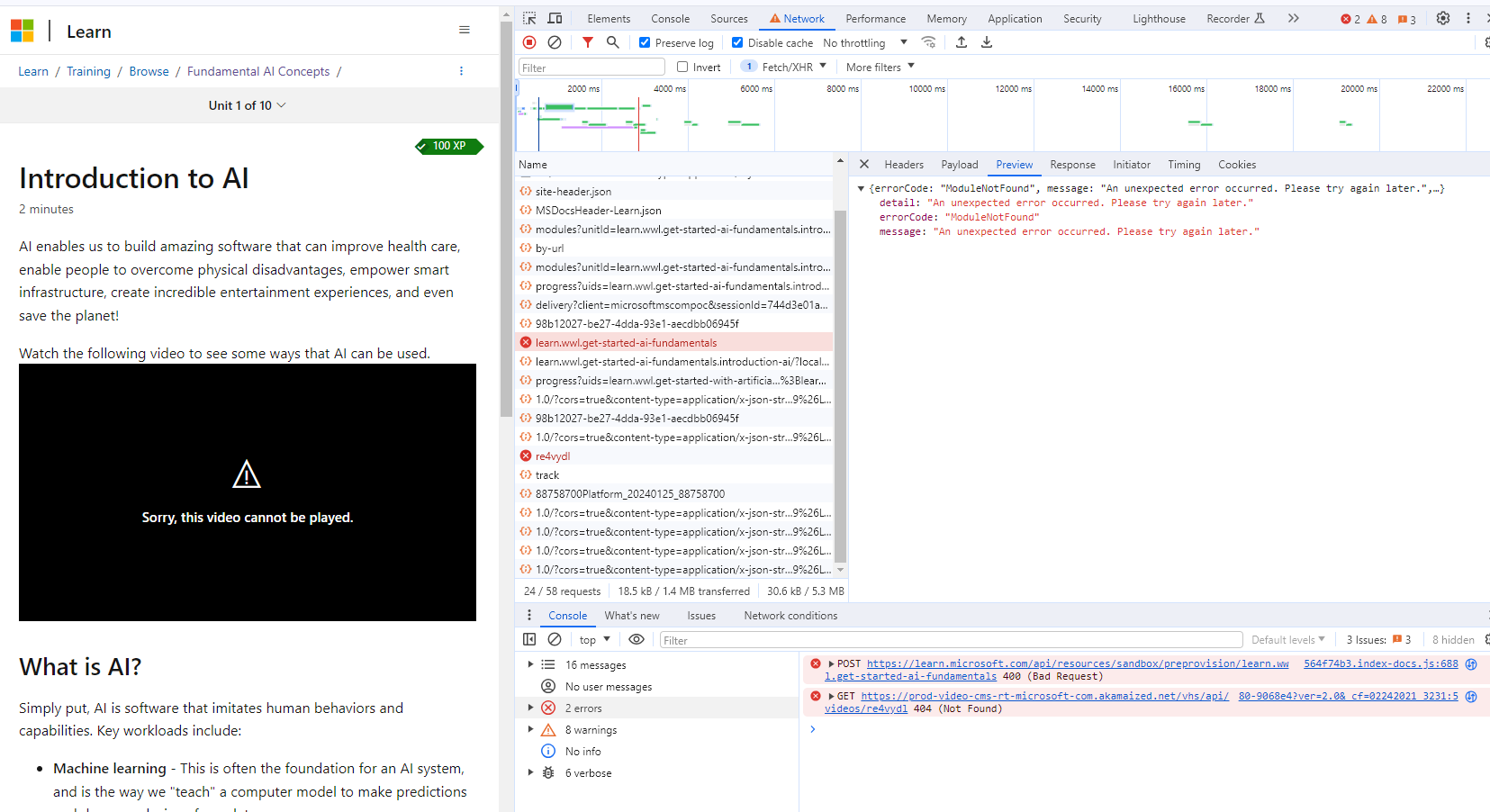Image resolution: width=1490 pixels, height=812 pixels.
Task: Open breadcrumb more-options three dots
Action: coord(461,71)
